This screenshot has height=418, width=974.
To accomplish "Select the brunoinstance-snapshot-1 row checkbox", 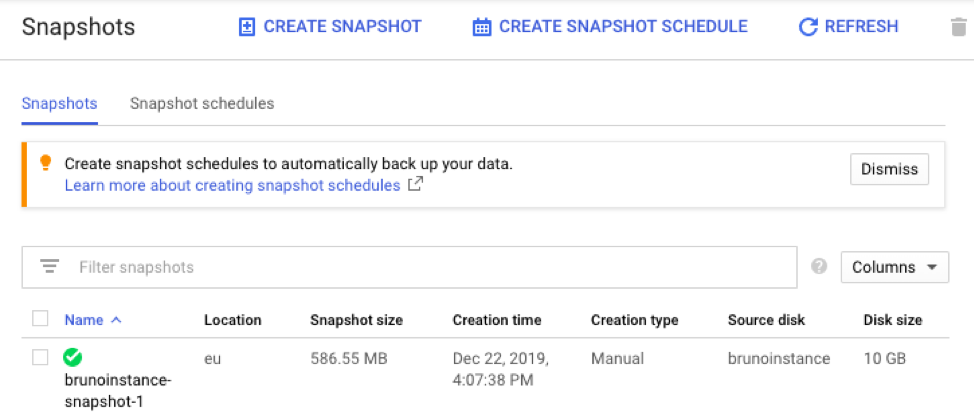I will coord(40,357).
